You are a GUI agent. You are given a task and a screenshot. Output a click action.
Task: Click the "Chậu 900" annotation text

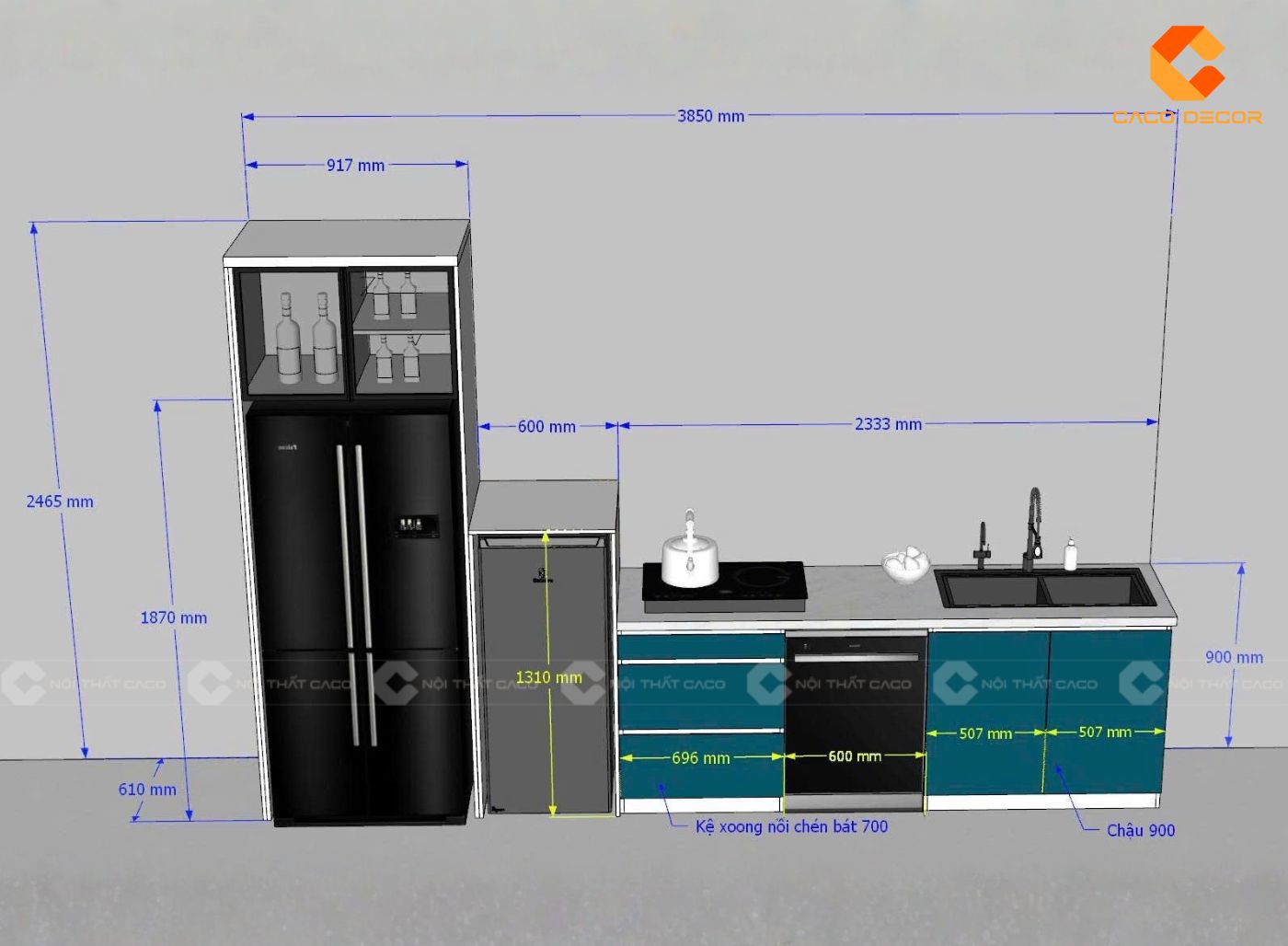coord(1140,830)
